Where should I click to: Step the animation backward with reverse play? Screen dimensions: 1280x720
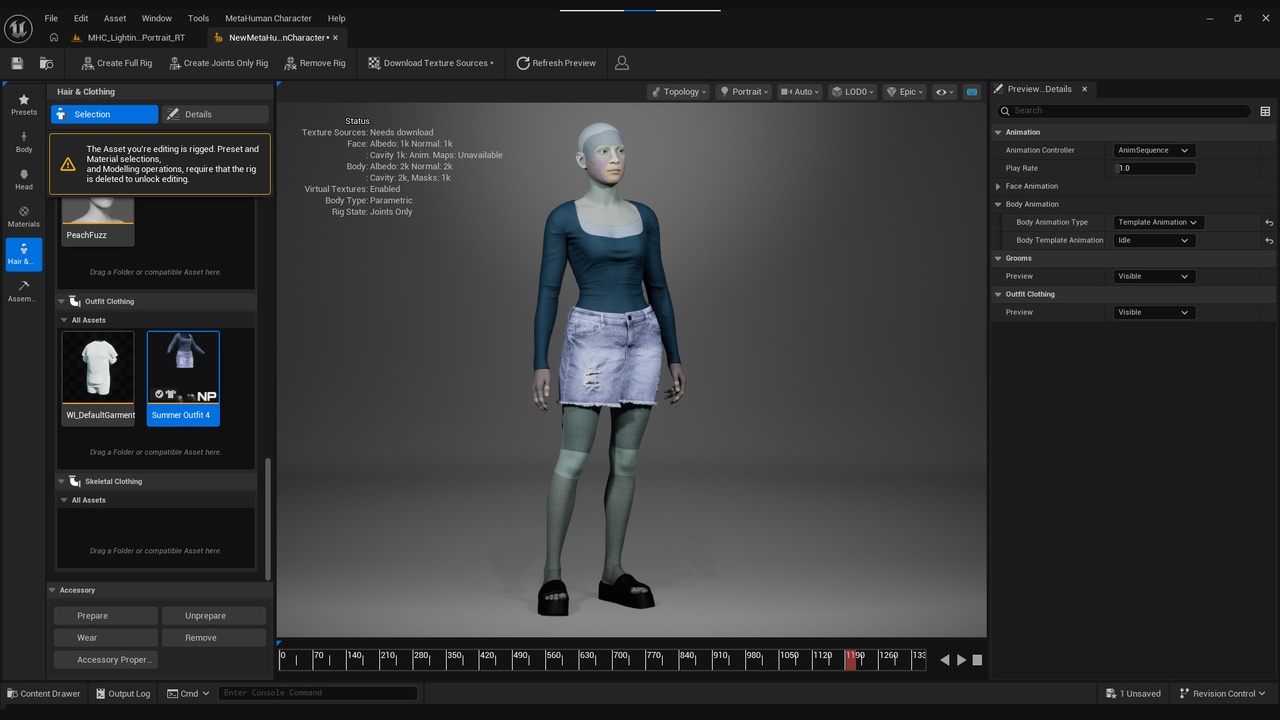point(945,660)
